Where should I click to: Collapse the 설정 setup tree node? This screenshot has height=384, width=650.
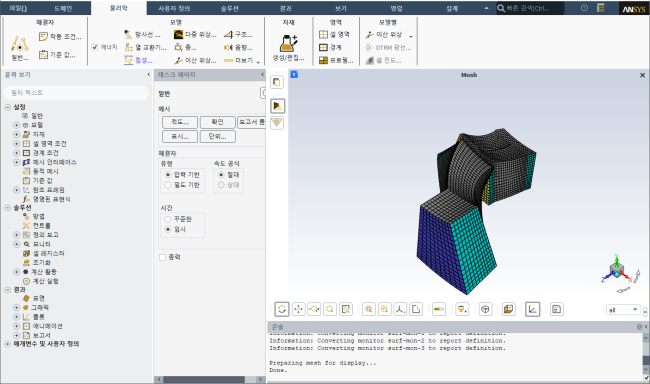[x=7, y=107]
